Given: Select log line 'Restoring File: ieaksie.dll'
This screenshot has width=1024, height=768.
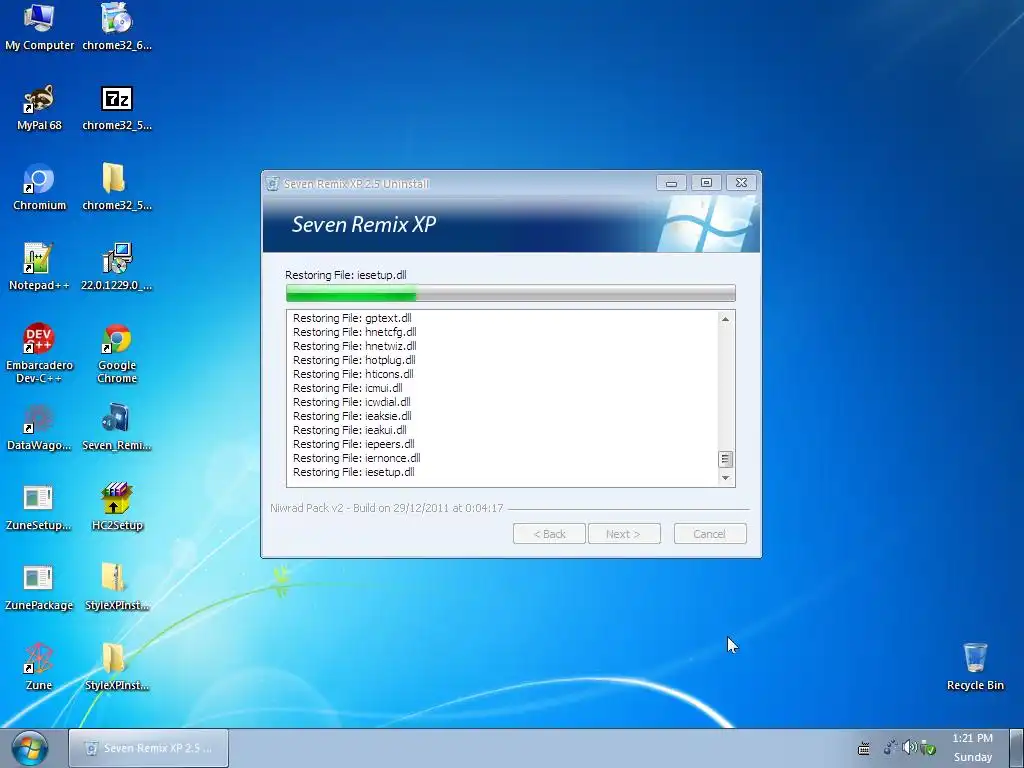Looking at the screenshot, I should coord(352,416).
